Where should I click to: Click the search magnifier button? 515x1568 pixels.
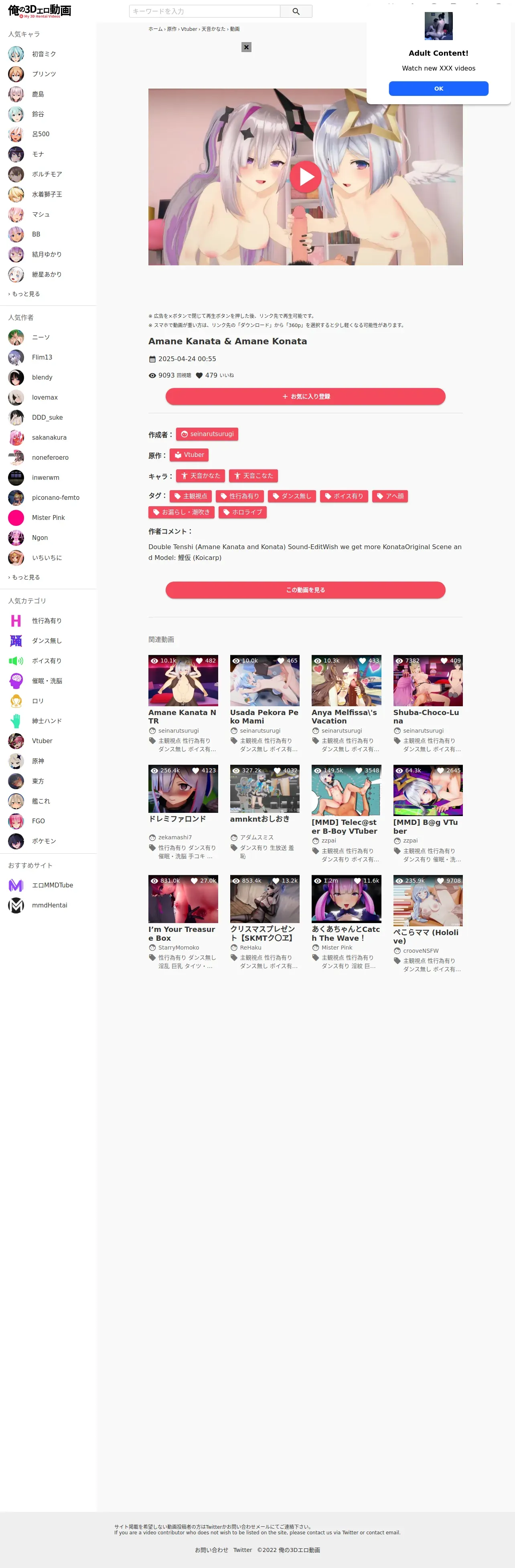click(296, 12)
